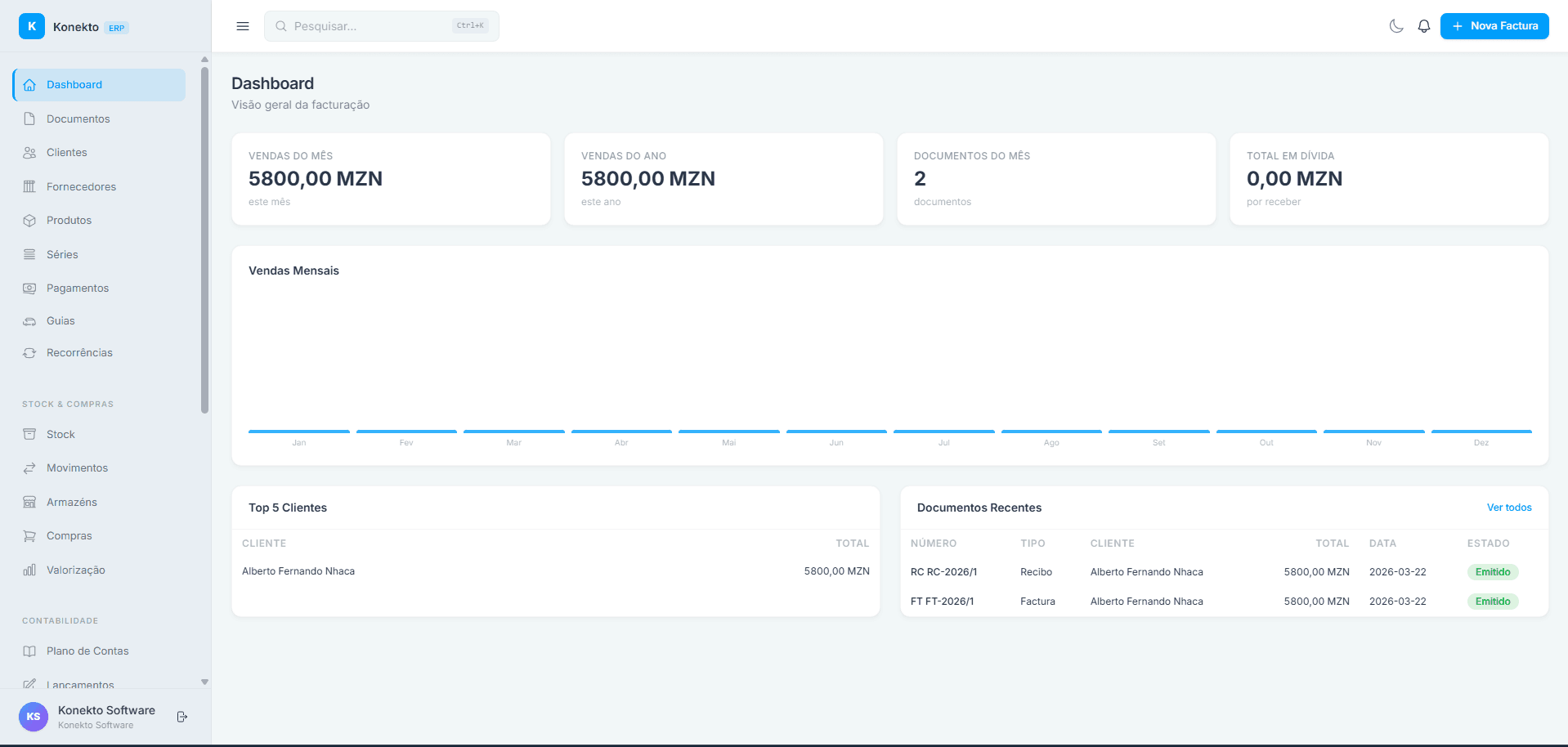
Task: Toggle the hamburger sidebar menu icon
Action: (x=243, y=26)
